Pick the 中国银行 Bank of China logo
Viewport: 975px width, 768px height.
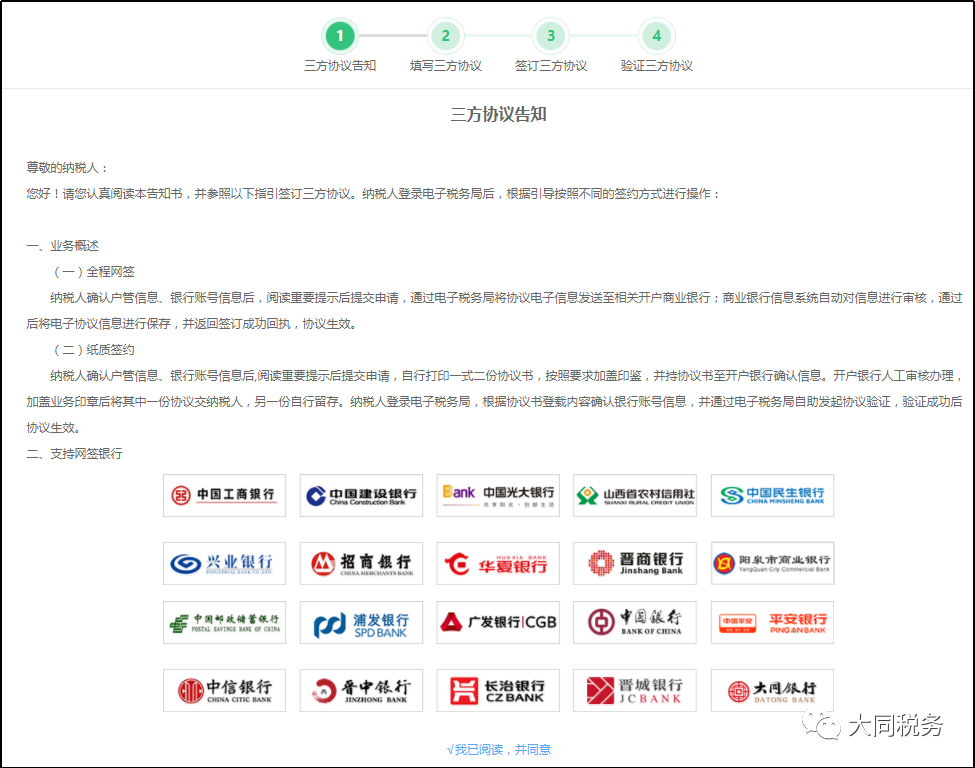[635, 622]
